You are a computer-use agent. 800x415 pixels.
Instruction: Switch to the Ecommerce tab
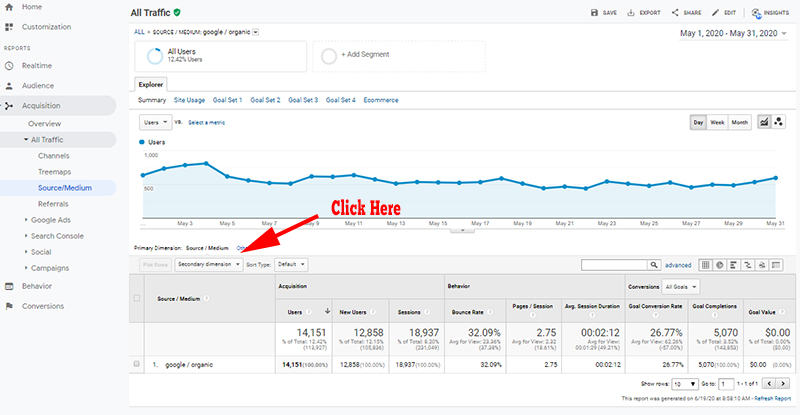point(381,100)
